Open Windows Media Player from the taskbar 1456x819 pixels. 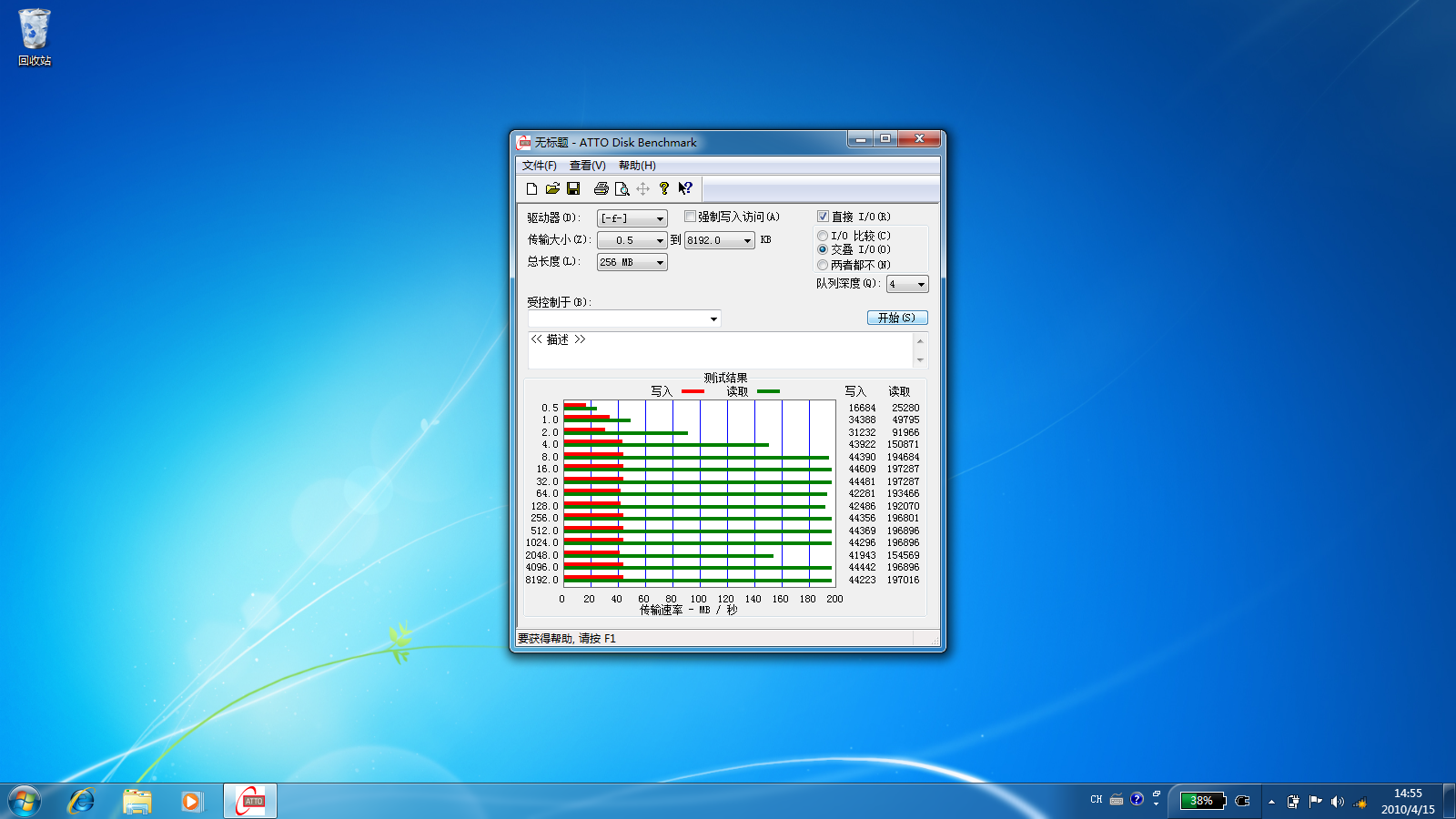coord(191,802)
